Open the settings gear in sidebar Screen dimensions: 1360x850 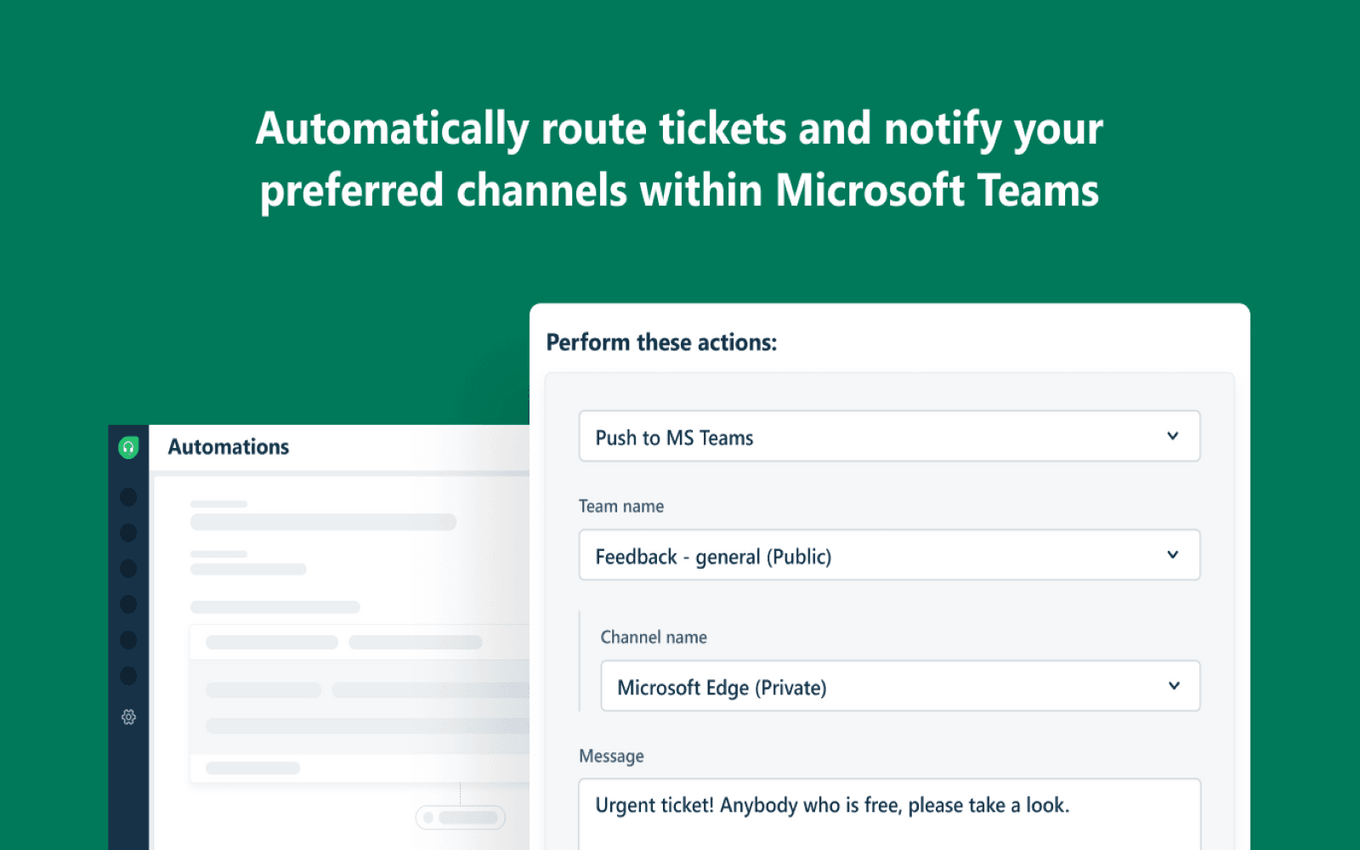tap(128, 717)
